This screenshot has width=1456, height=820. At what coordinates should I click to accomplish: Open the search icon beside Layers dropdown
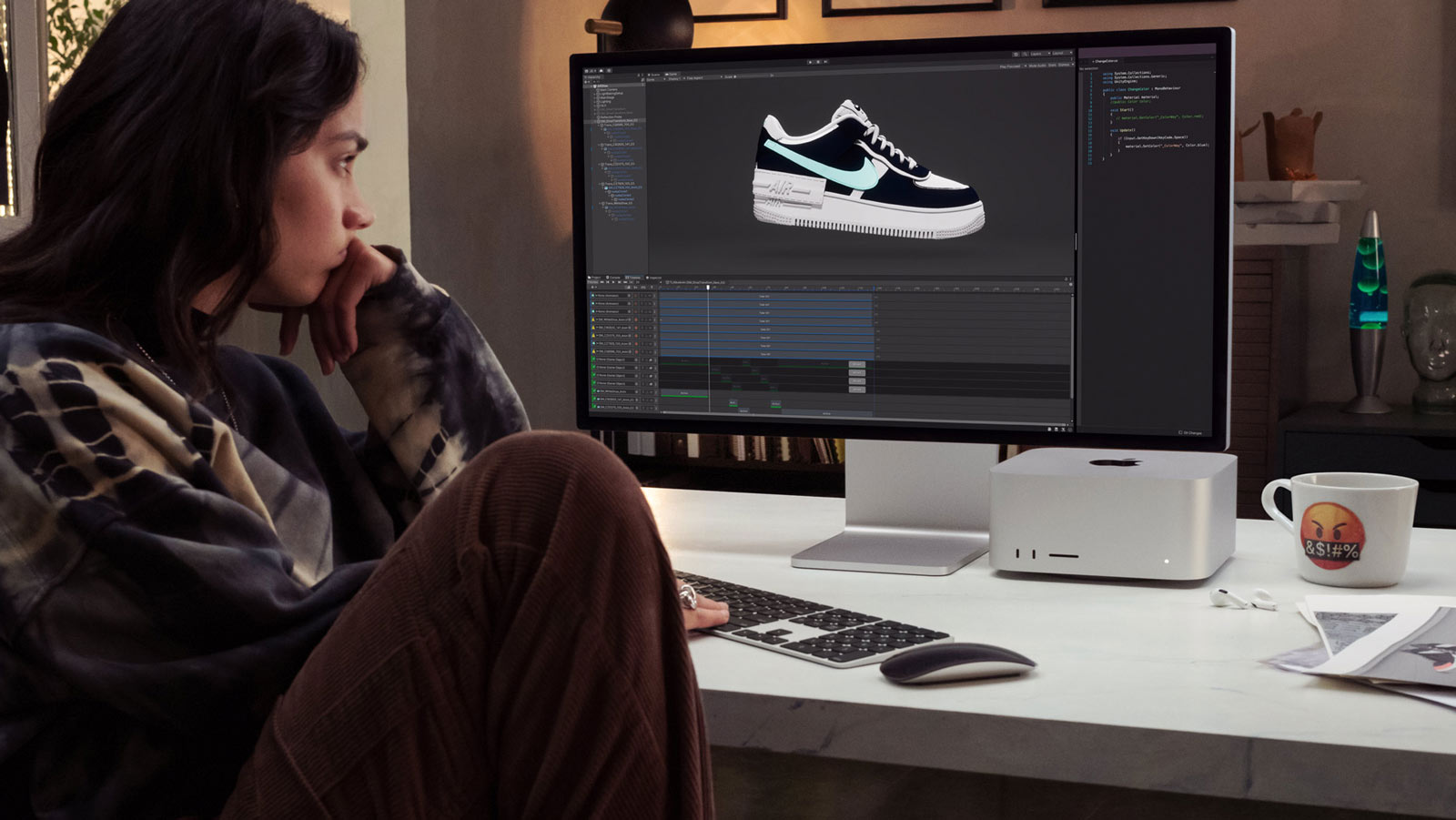1025,54
